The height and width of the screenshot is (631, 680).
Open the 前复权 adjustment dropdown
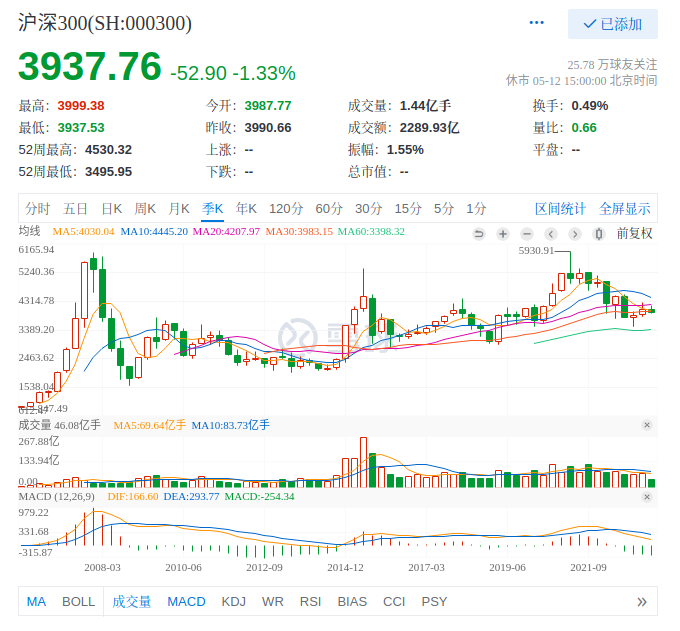point(634,234)
